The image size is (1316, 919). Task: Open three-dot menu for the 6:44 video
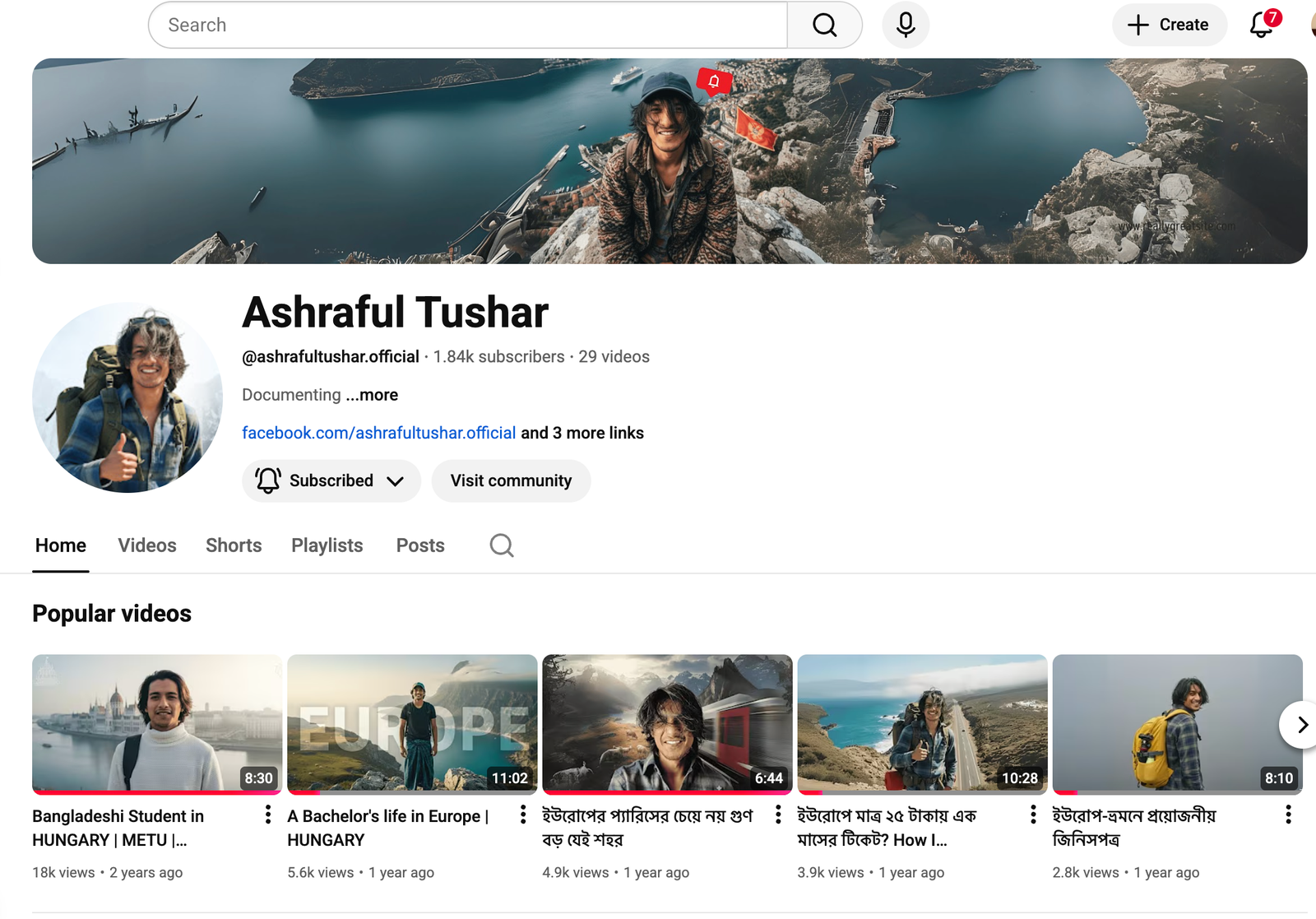coord(778,815)
